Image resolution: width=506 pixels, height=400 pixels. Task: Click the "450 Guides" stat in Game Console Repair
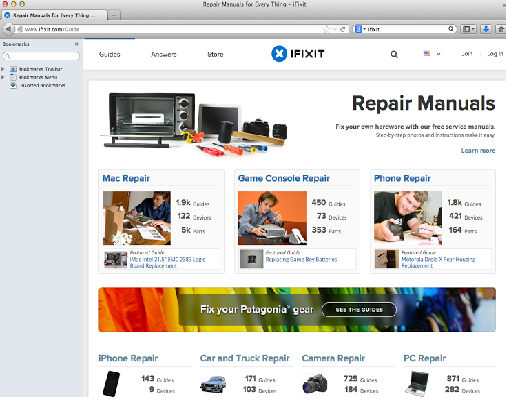[x=328, y=203]
